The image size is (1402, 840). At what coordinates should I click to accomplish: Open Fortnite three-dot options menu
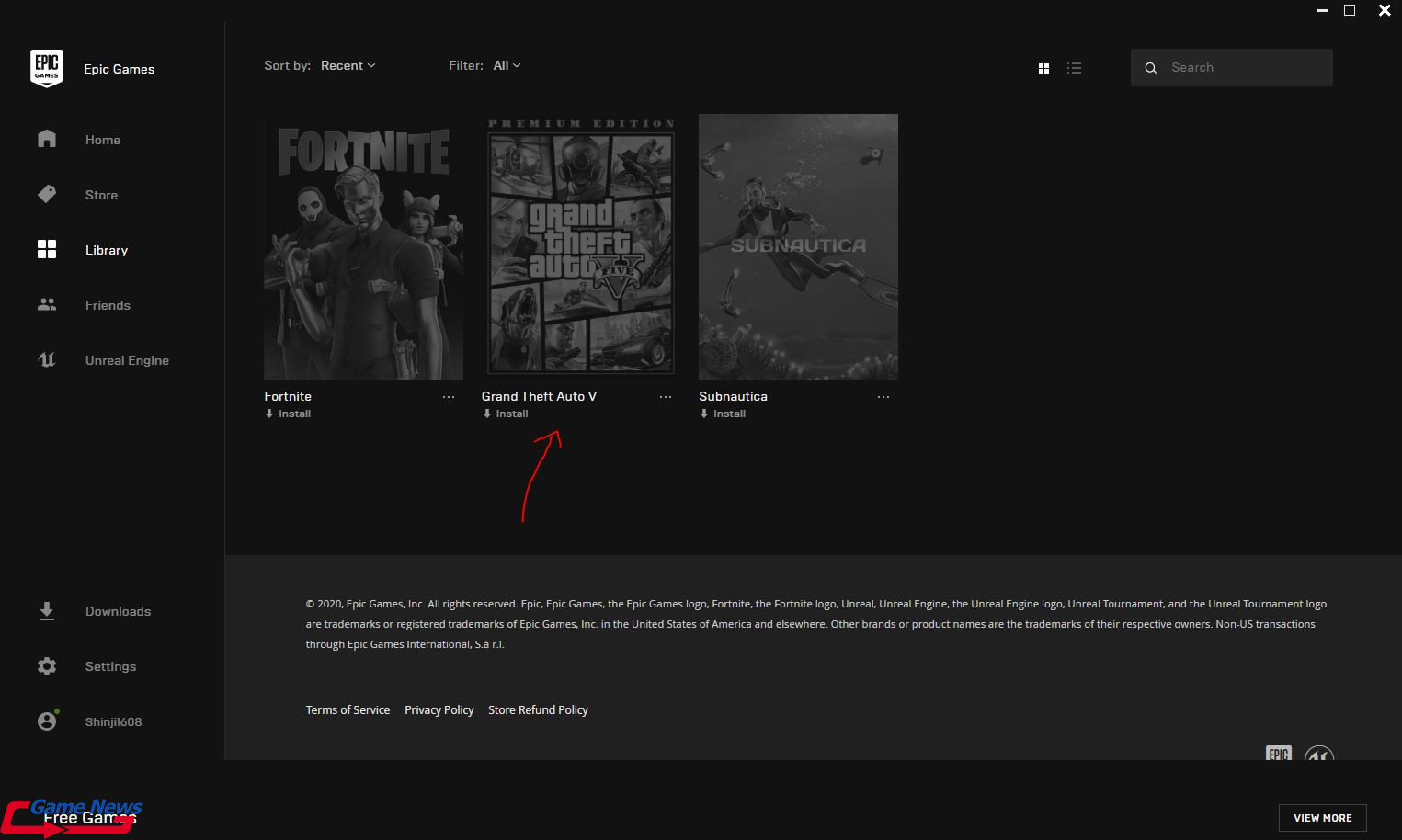coord(449,397)
